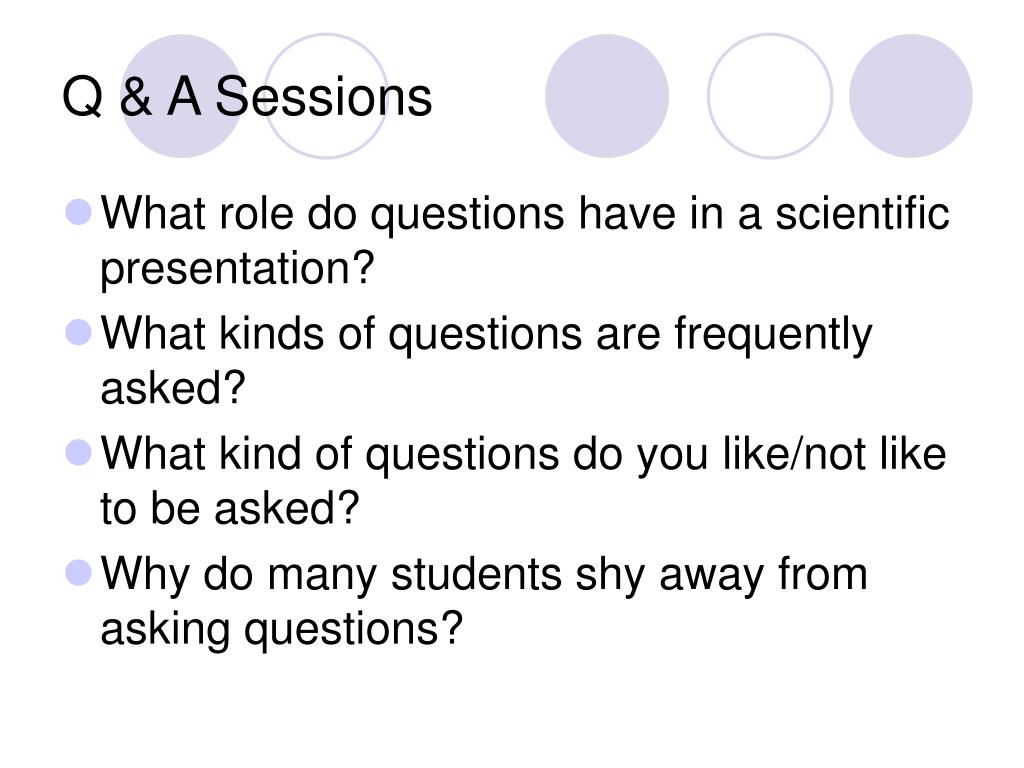The height and width of the screenshot is (768, 1024).
Task: Click the text 'What role do questions have'
Action: (x=388, y=214)
